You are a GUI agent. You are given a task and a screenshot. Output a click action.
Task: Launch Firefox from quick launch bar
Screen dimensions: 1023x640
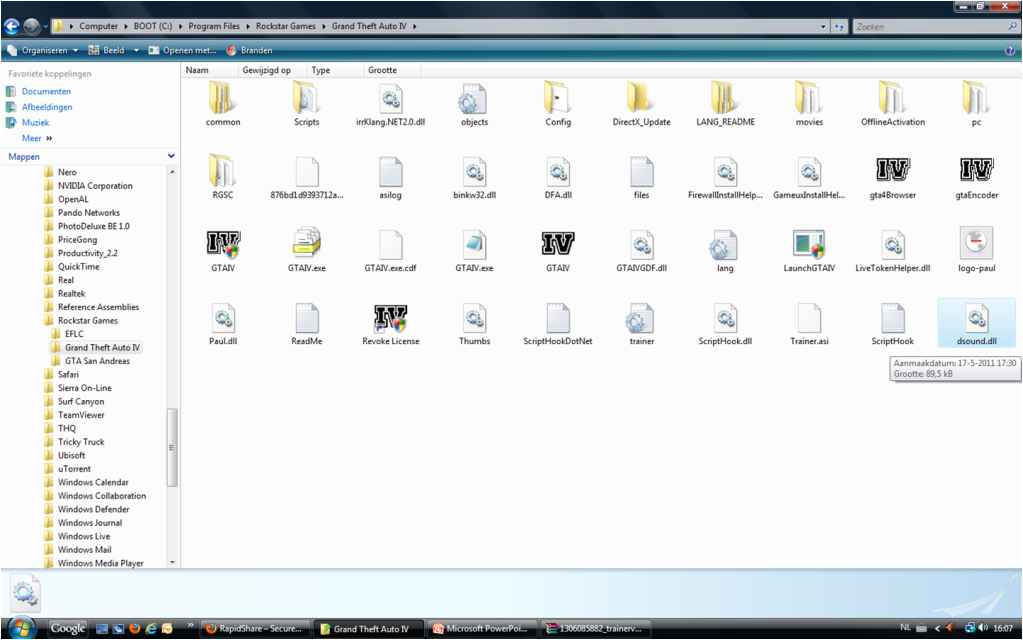(135, 628)
